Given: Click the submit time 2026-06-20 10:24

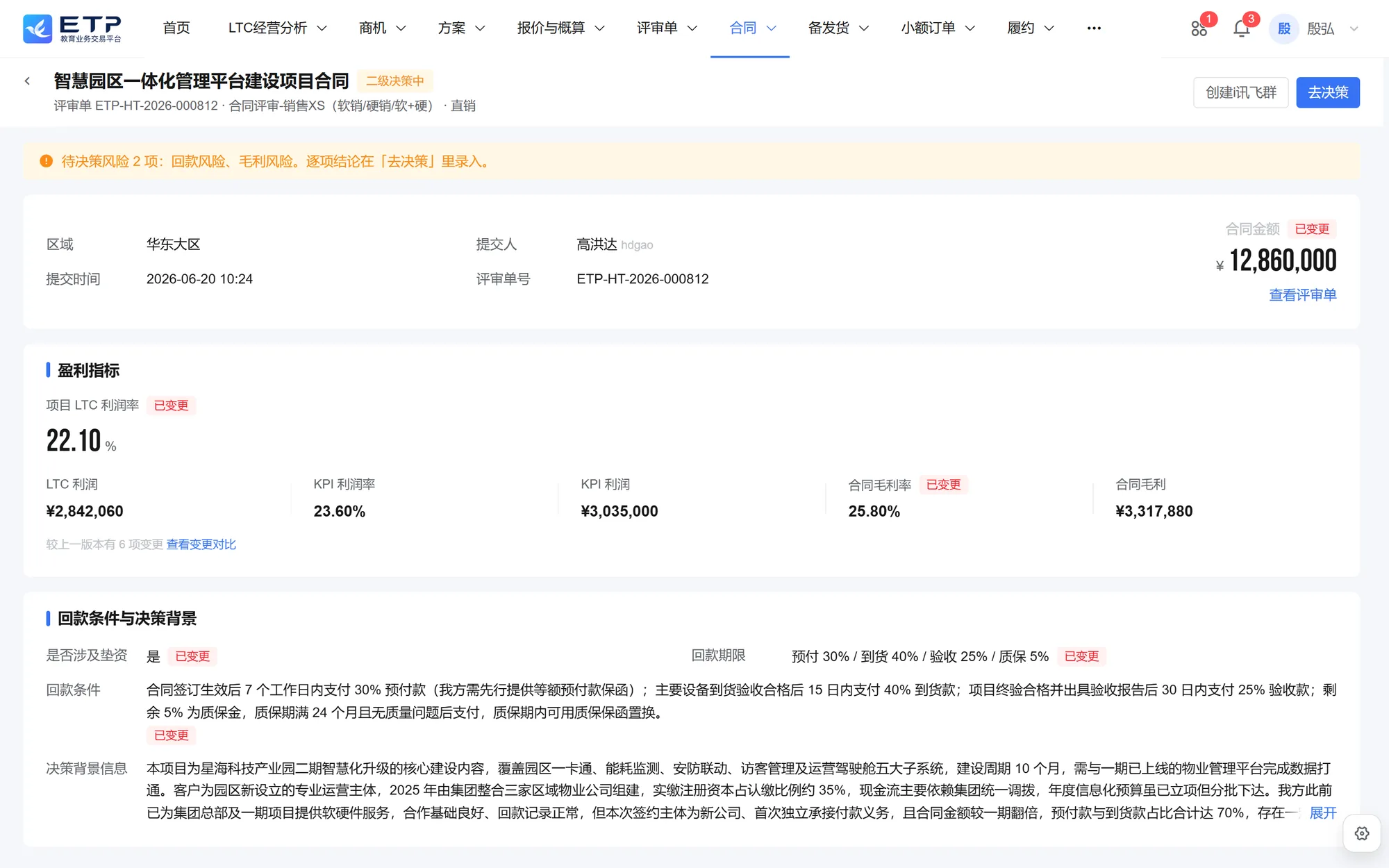Looking at the screenshot, I should 199,279.
